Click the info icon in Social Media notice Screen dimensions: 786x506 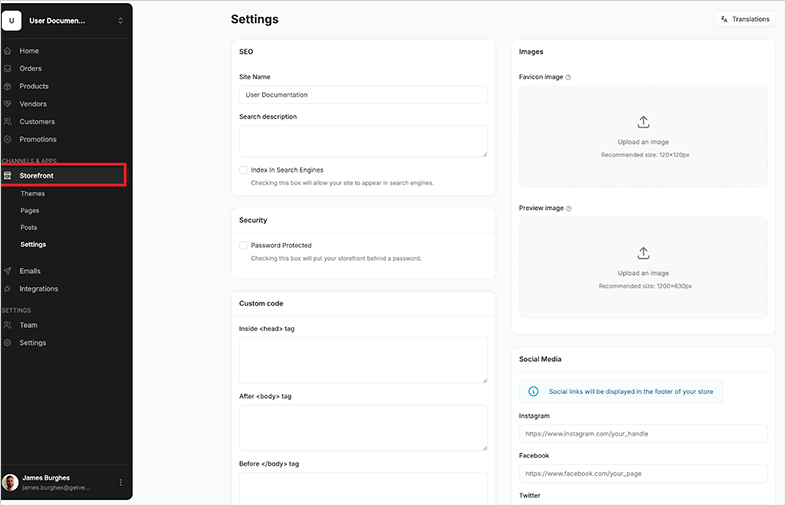(x=533, y=391)
